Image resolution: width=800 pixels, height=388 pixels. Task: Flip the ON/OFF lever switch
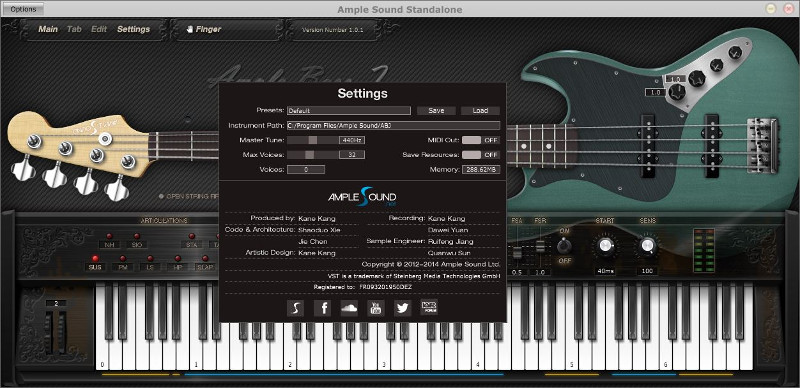[564, 246]
